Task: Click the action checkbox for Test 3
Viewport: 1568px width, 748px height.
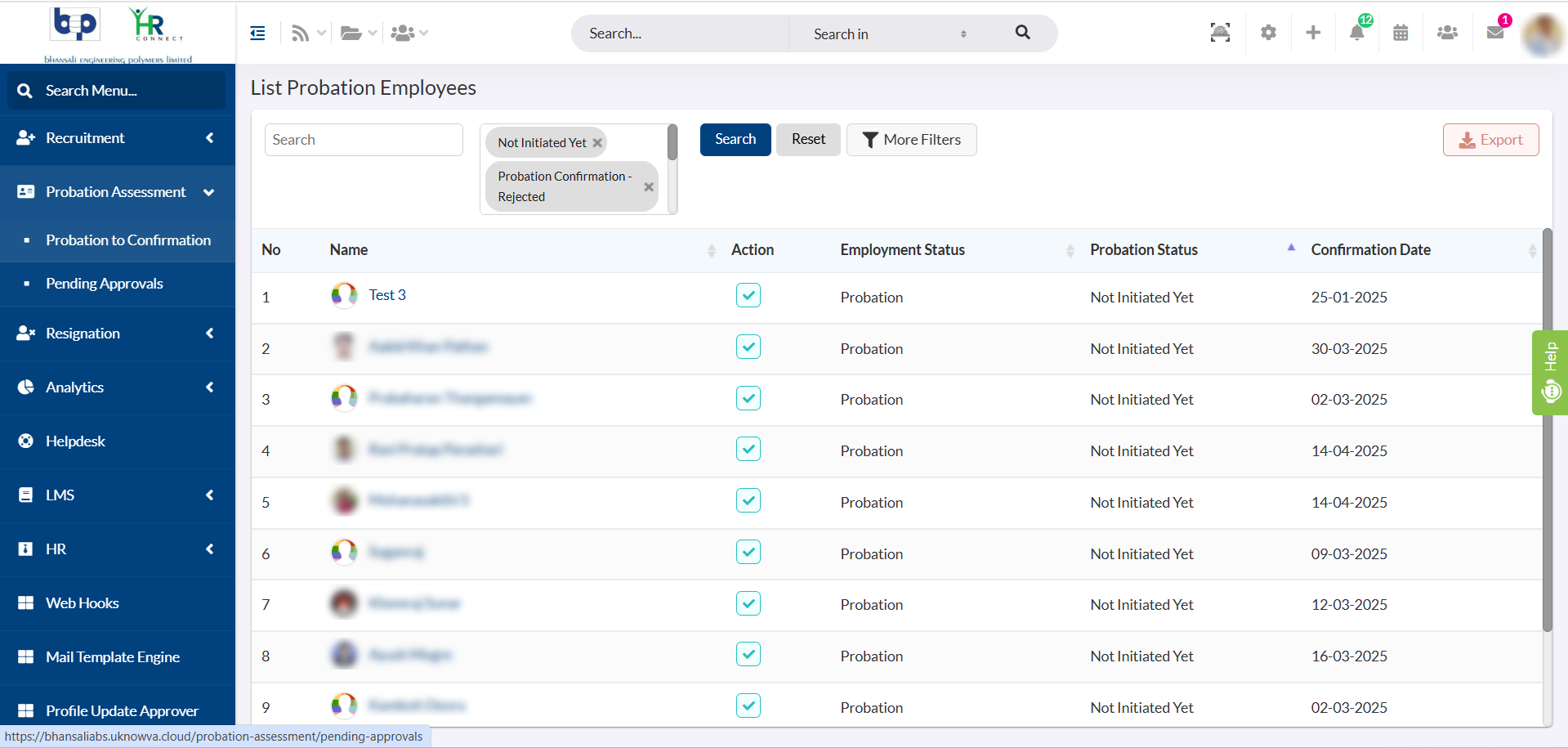Action: point(748,295)
